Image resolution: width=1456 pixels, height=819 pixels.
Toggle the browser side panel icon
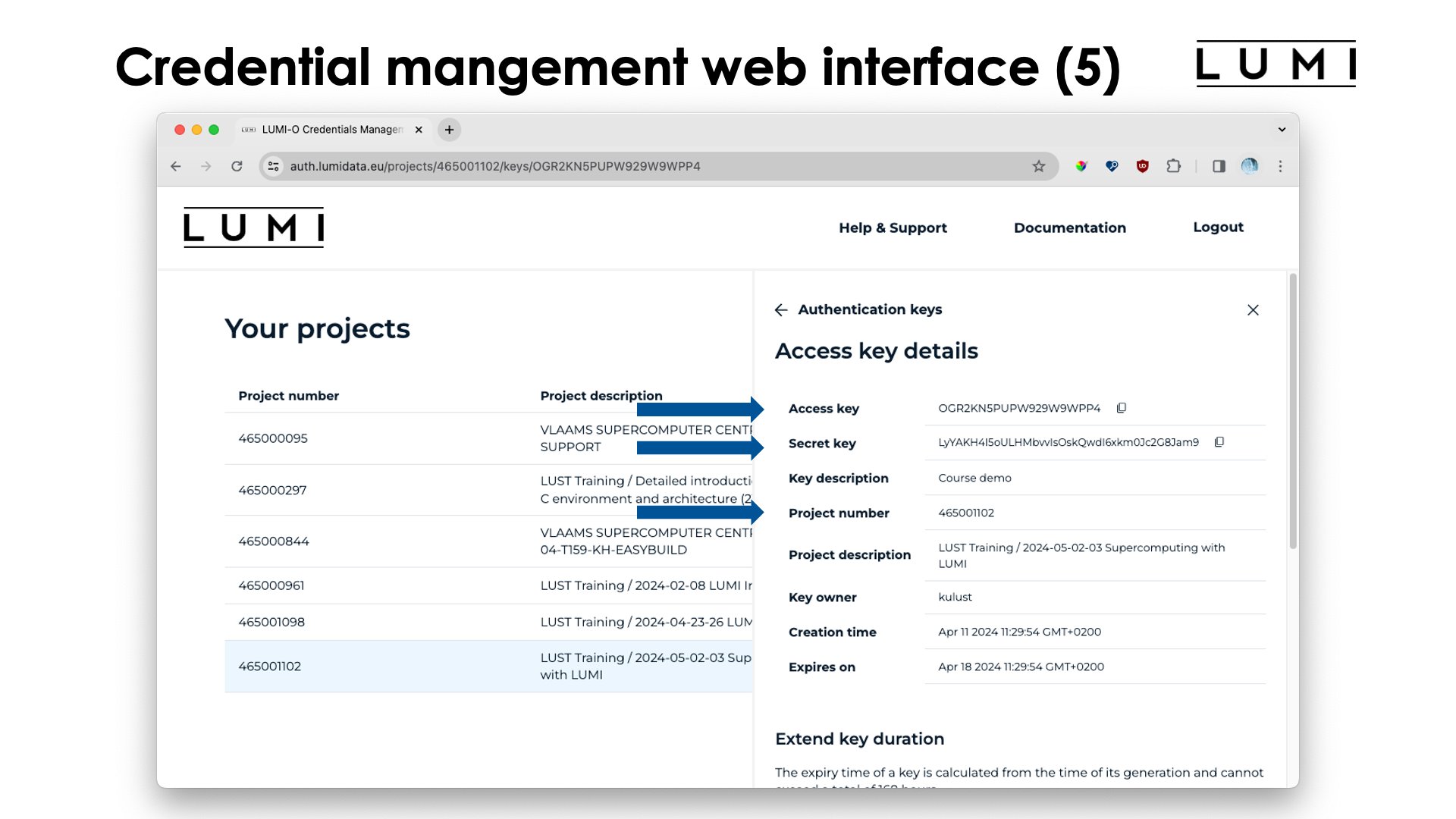pyautogui.click(x=1219, y=166)
